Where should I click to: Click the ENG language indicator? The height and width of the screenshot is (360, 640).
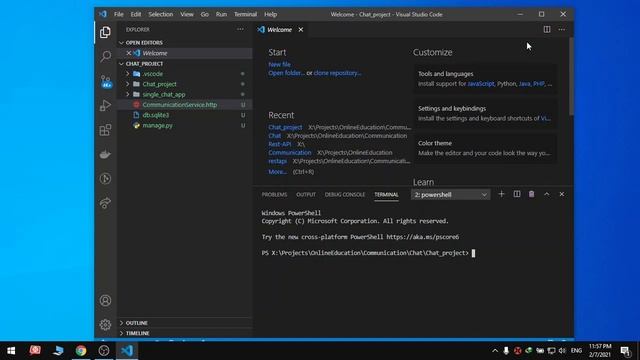pyautogui.click(x=576, y=351)
